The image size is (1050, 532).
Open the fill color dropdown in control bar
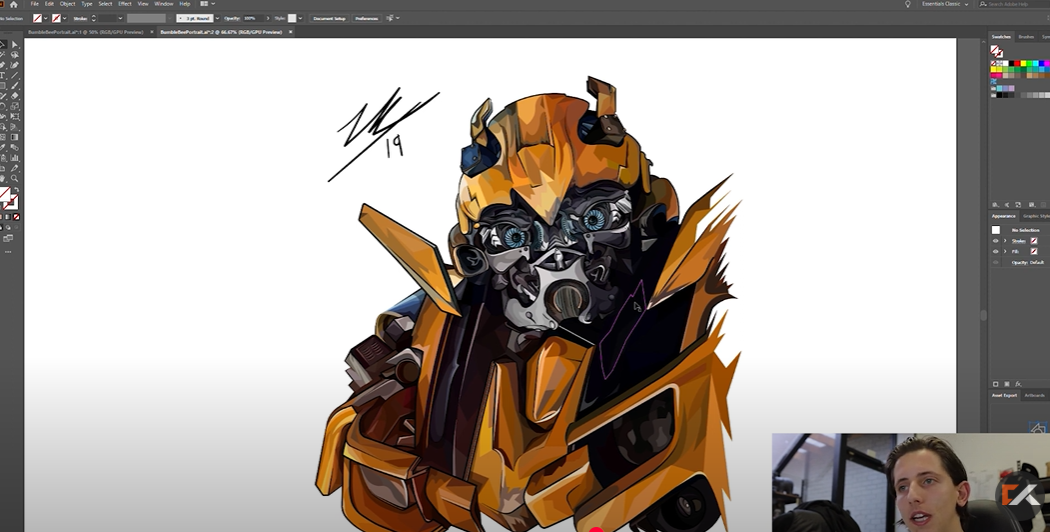coord(46,18)
